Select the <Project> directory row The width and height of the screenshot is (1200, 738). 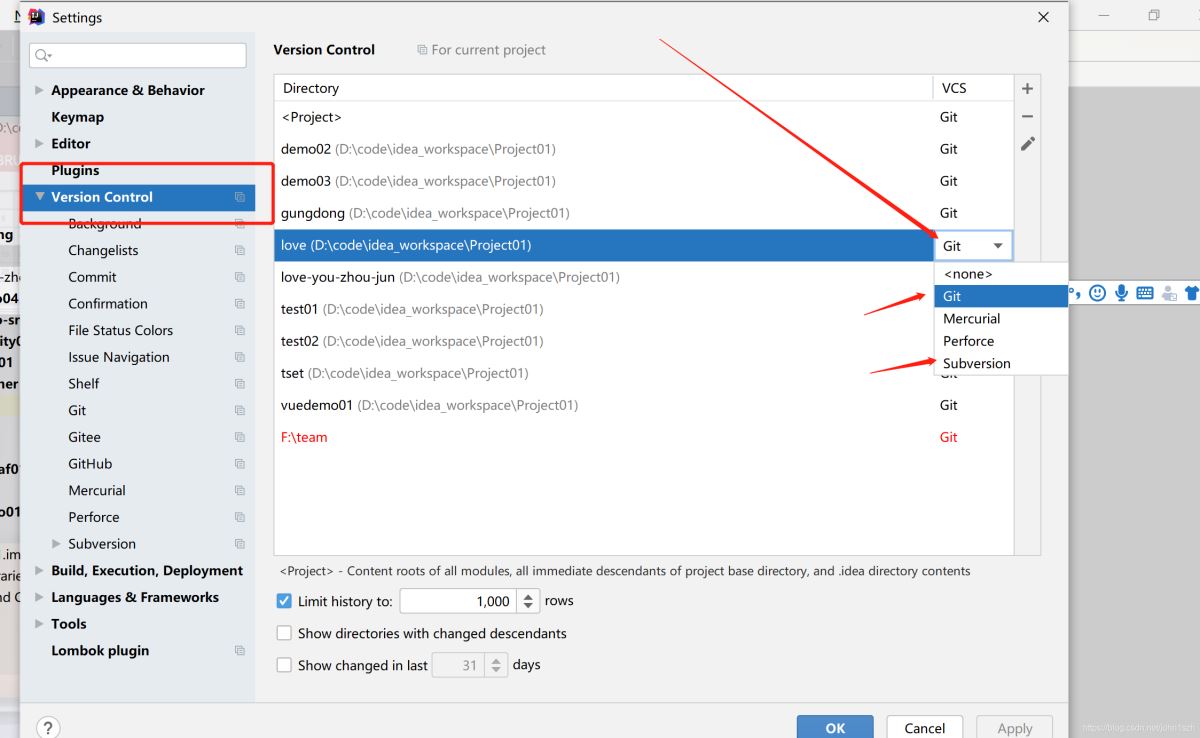click(644, 117)
